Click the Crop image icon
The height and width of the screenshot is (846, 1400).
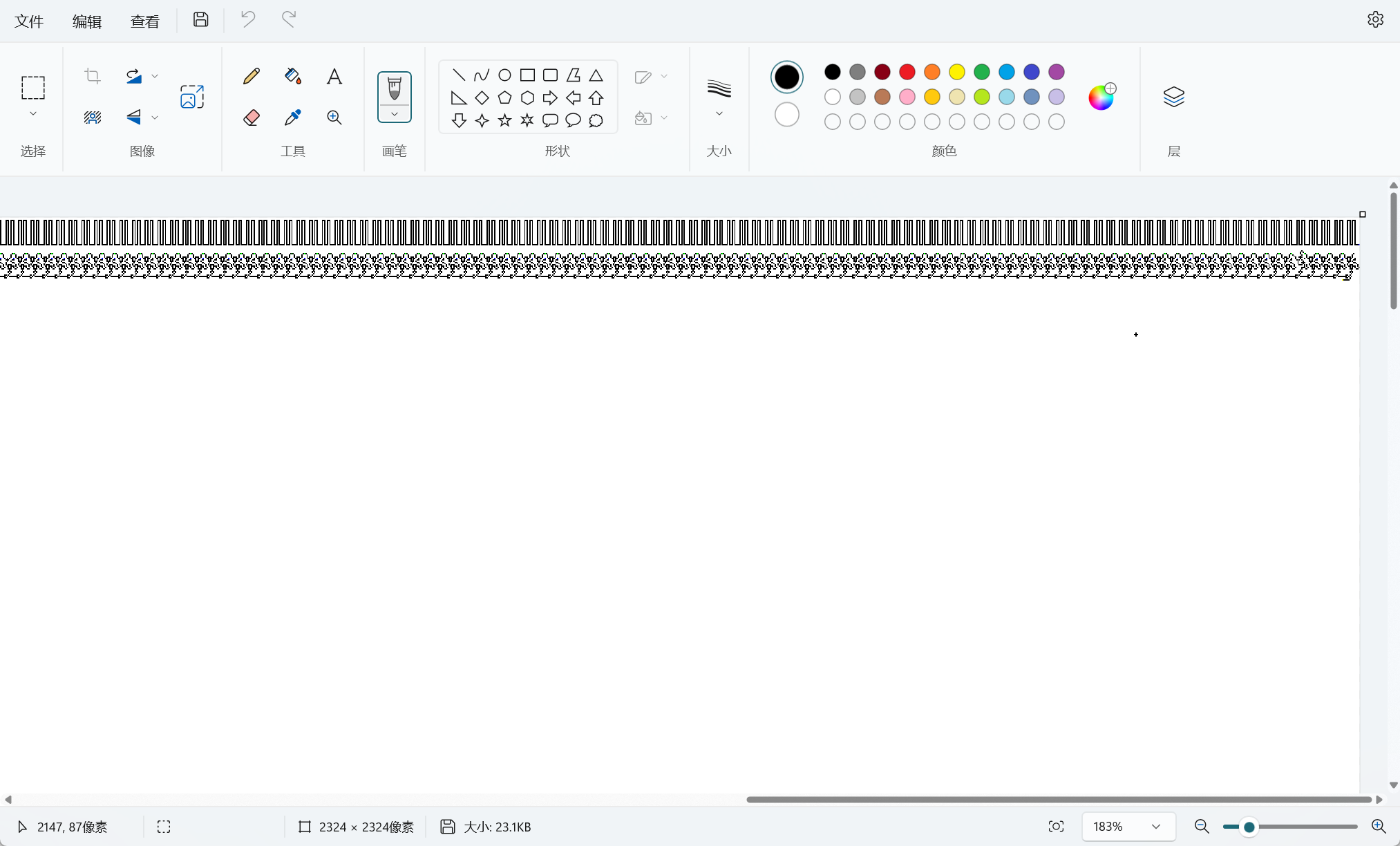[x=93, y=76]
